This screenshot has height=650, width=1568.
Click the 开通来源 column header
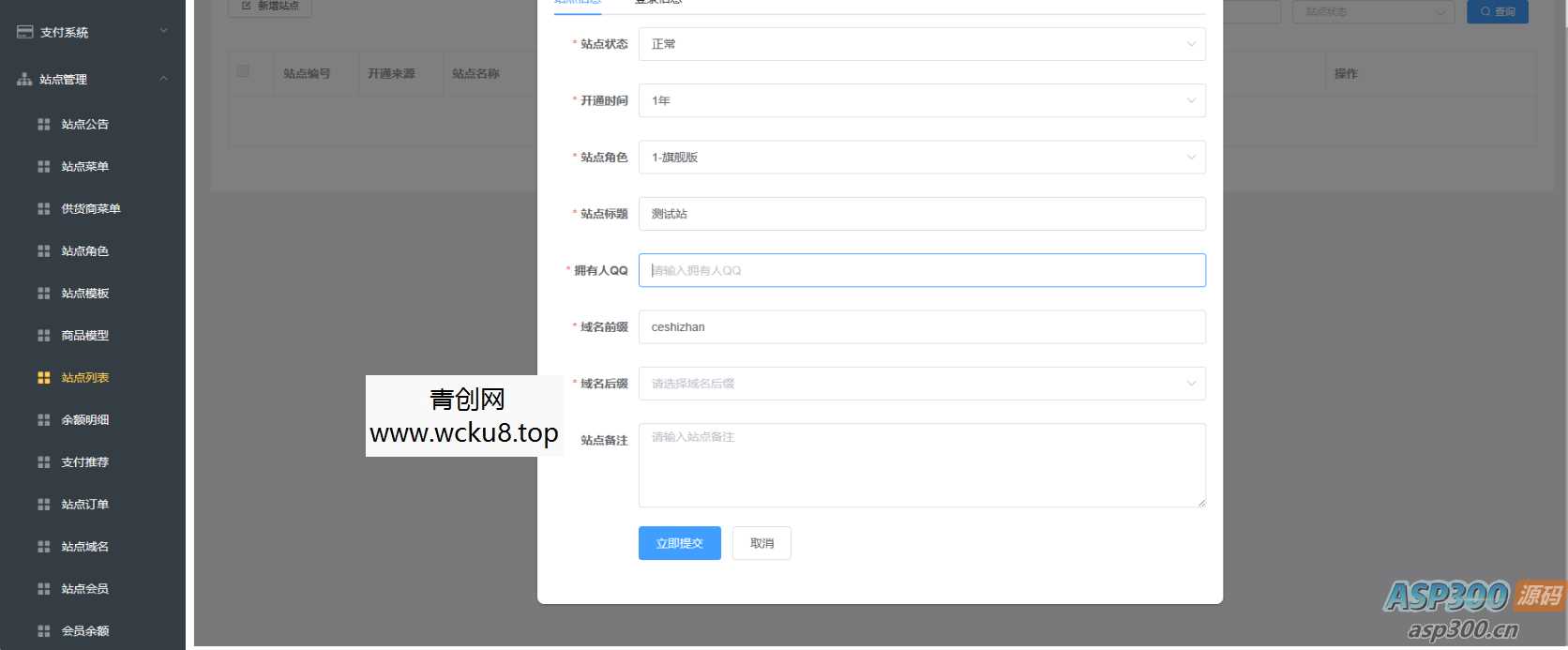pos(391,73)
